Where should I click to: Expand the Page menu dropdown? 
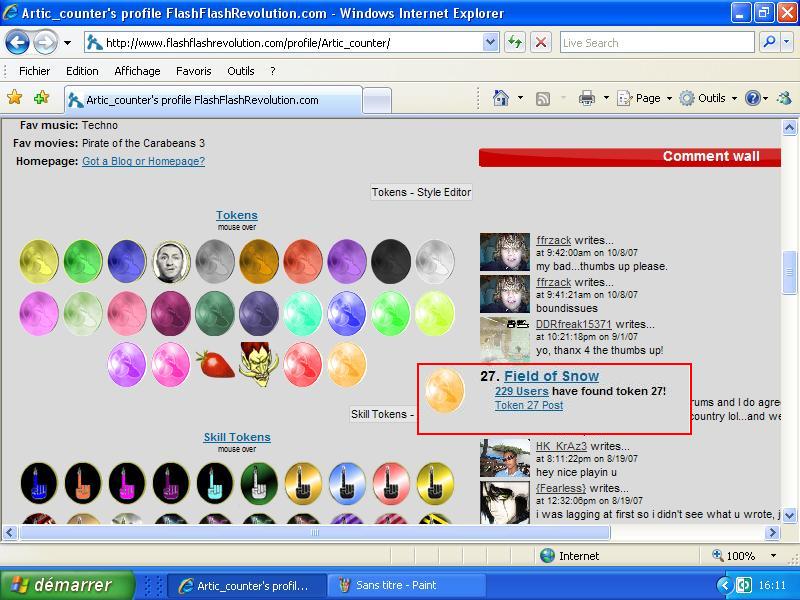[x=669, y=98]
